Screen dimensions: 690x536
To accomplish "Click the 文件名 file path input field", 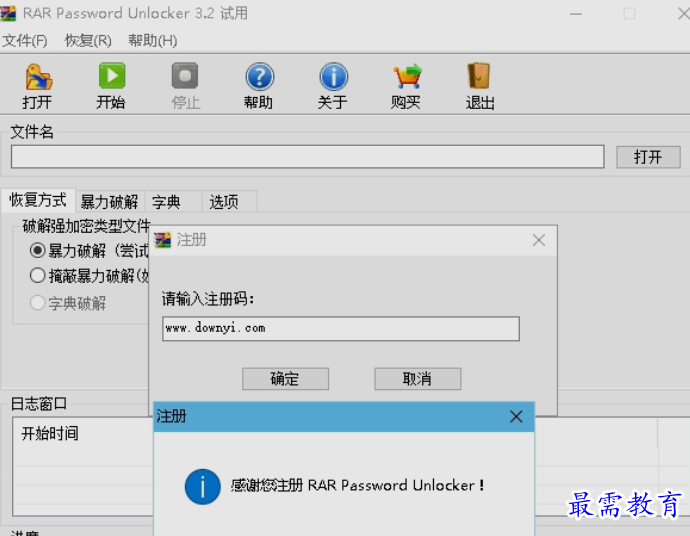I will [308, 157].
